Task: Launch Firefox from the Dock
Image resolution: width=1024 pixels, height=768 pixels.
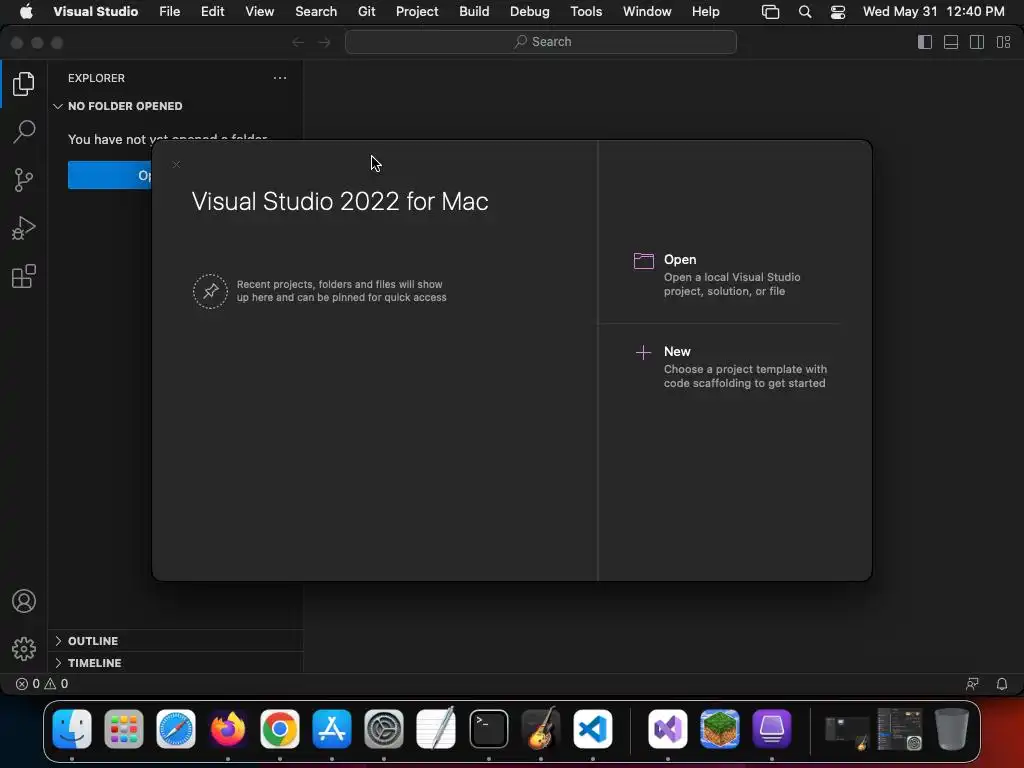Action: click(x=227, y=729)
